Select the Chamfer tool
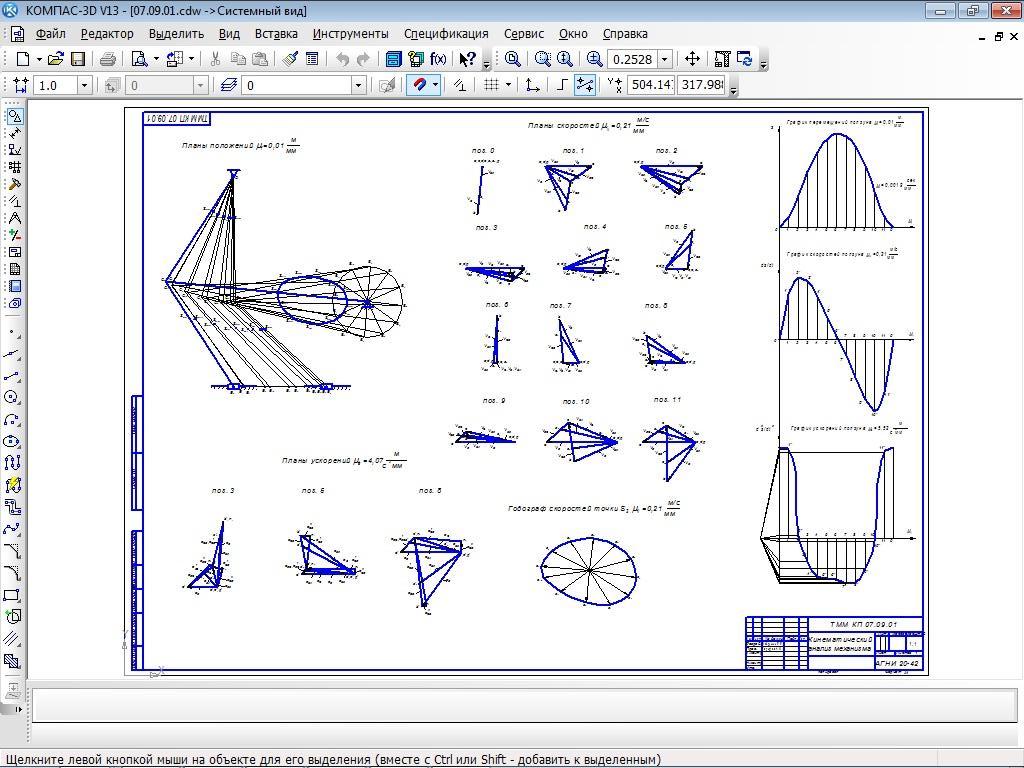Viewport: 1024px width, 768px height. pyautogui.click(x=13, y=551)
